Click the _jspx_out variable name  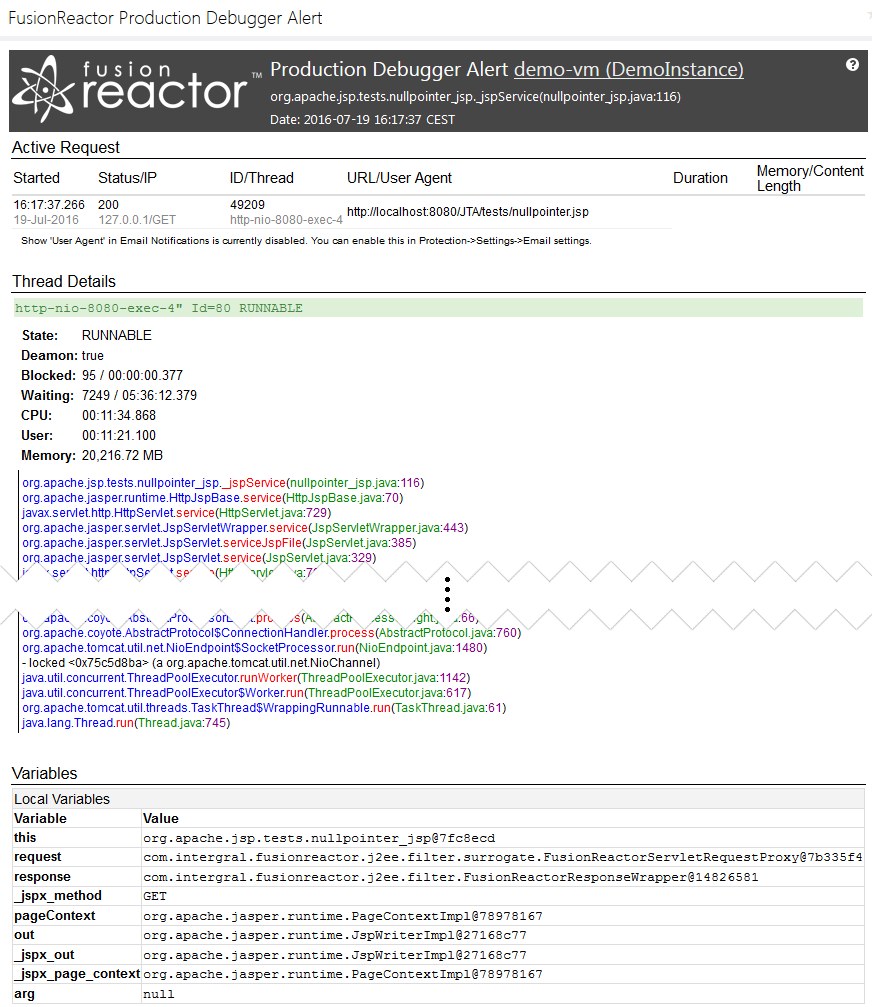pos(44,955)
